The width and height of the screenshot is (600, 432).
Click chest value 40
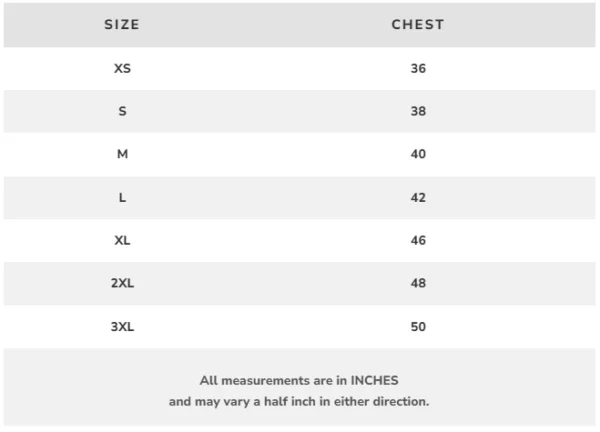(418, 154)
